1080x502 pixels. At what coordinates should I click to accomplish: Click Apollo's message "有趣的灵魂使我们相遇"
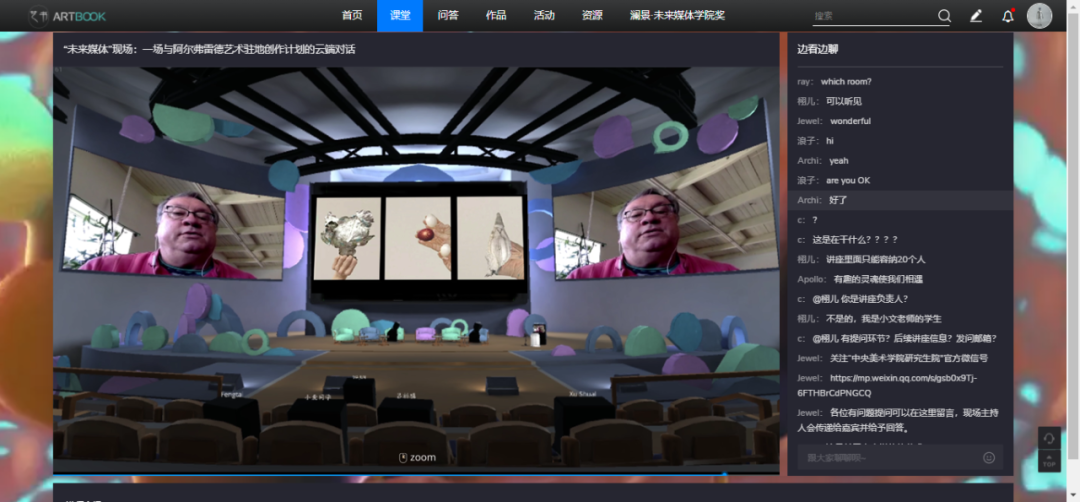click(x=878, y=280)
